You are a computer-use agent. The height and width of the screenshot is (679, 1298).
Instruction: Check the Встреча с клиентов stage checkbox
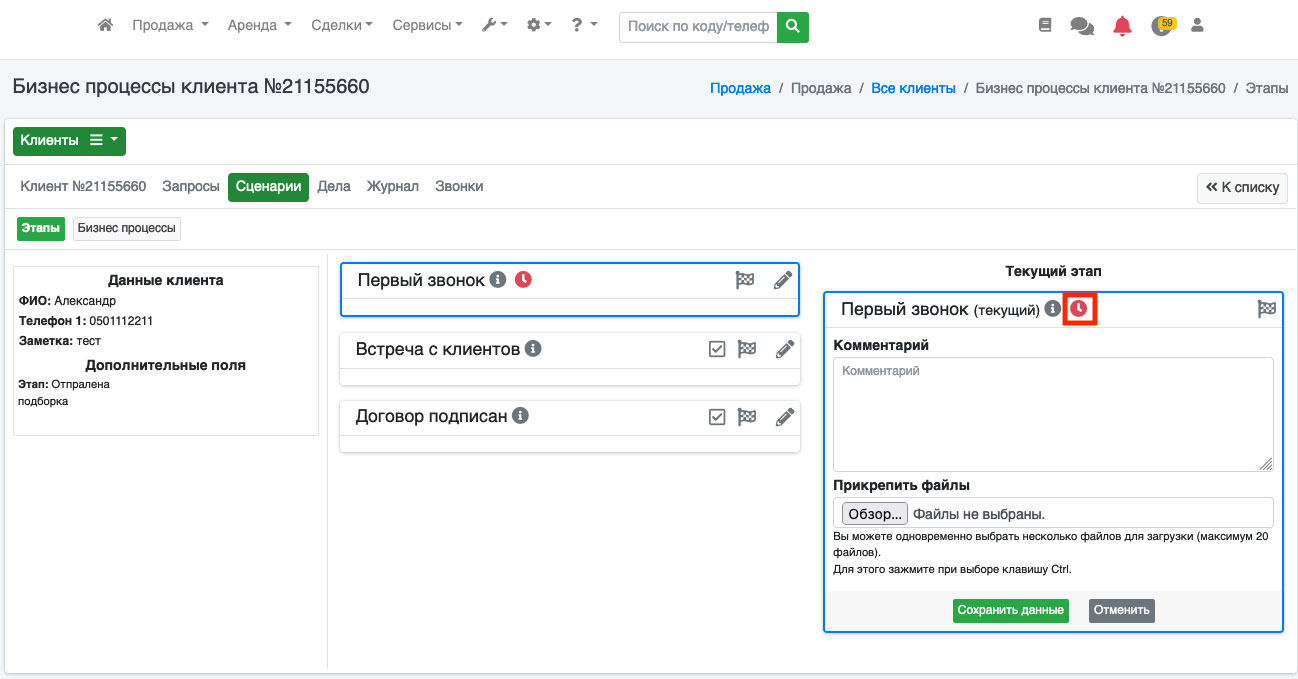(717, 349)
